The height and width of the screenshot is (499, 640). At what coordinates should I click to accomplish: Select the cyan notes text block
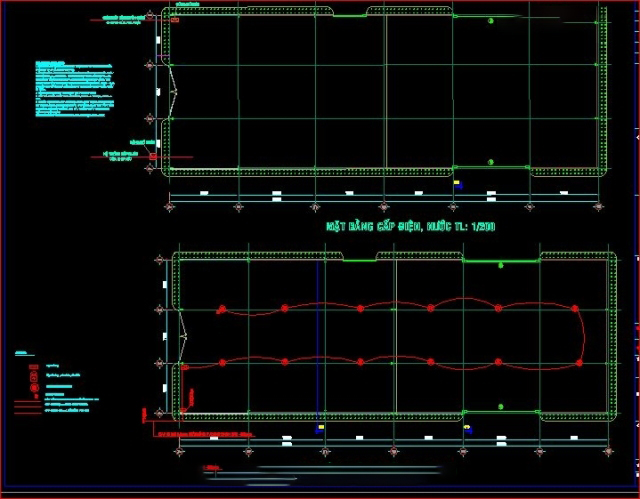[76, 90]
